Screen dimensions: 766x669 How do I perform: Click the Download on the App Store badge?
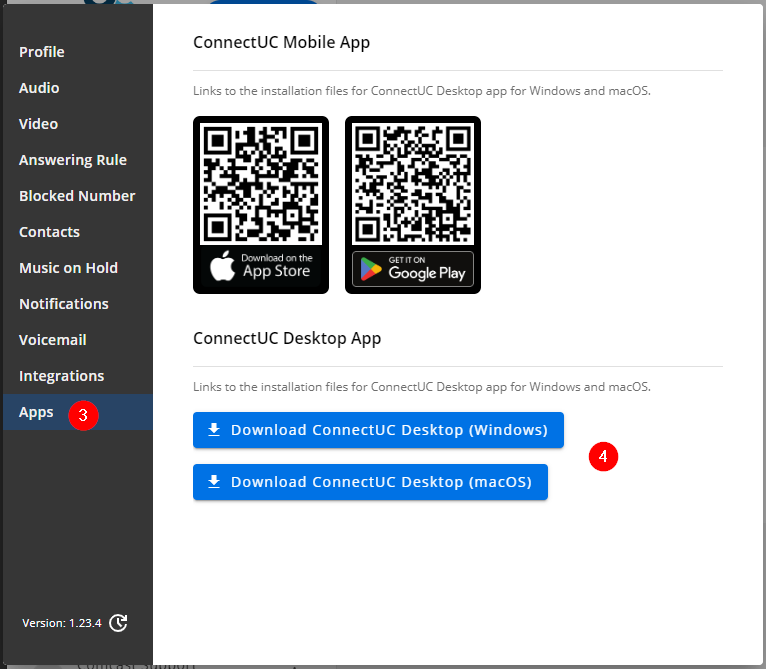coord(261,268)
